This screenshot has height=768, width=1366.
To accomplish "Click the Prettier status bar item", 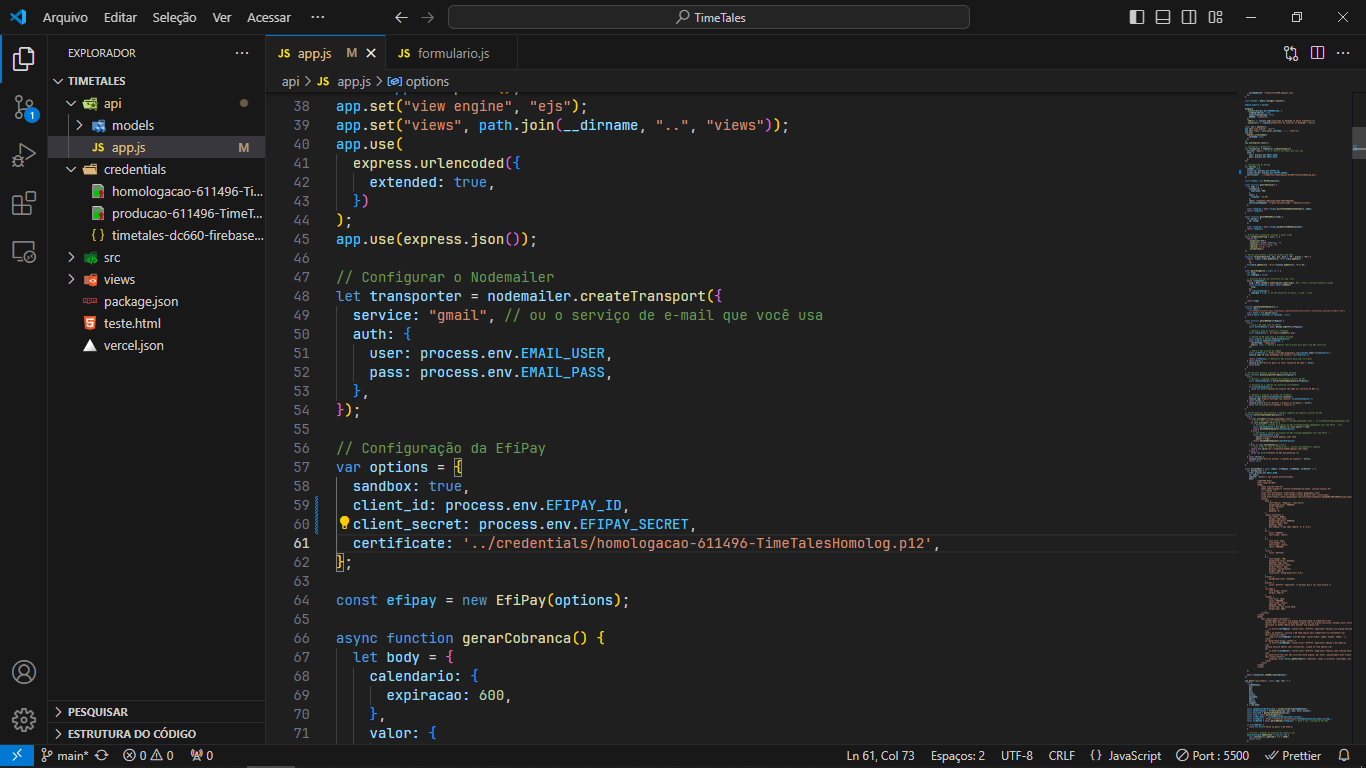I will (x=1293, y=756).
